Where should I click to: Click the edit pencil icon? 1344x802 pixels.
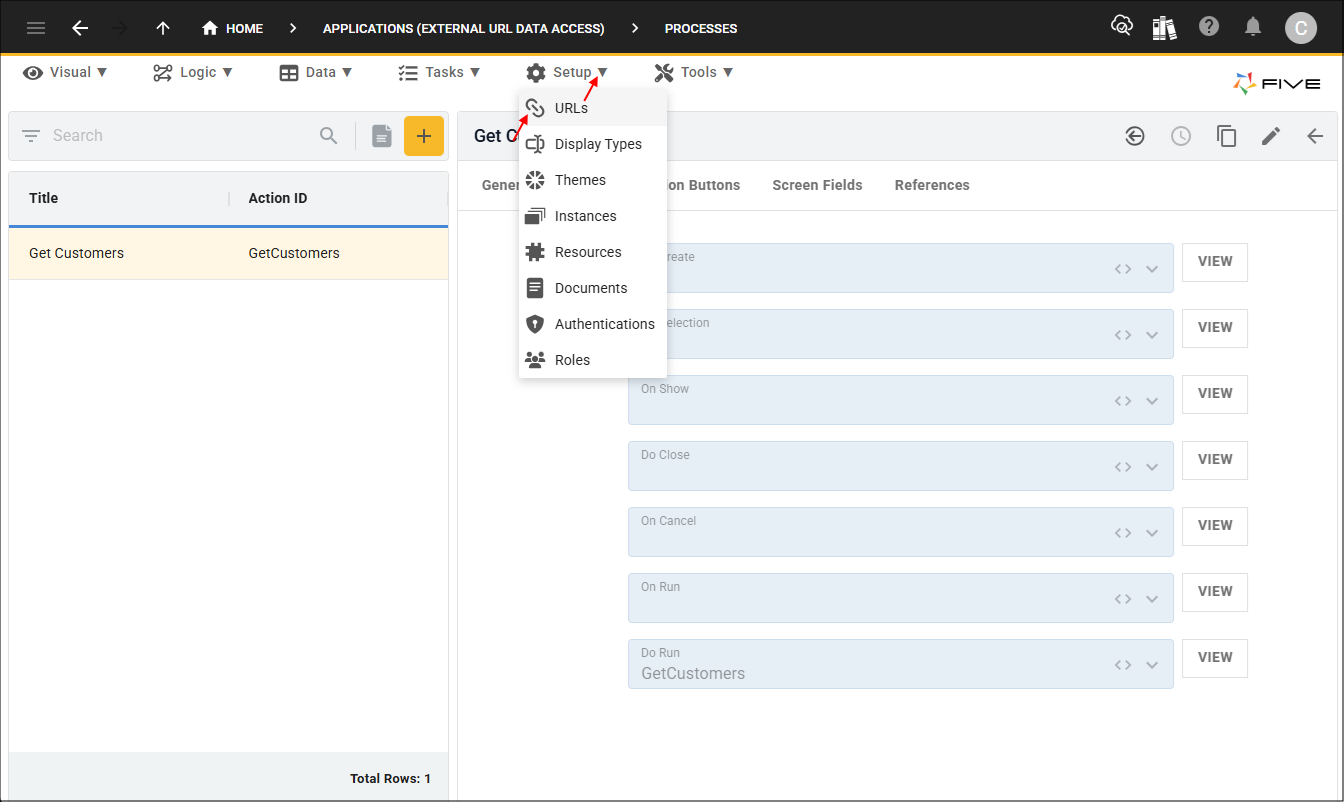coord(1270,136)
